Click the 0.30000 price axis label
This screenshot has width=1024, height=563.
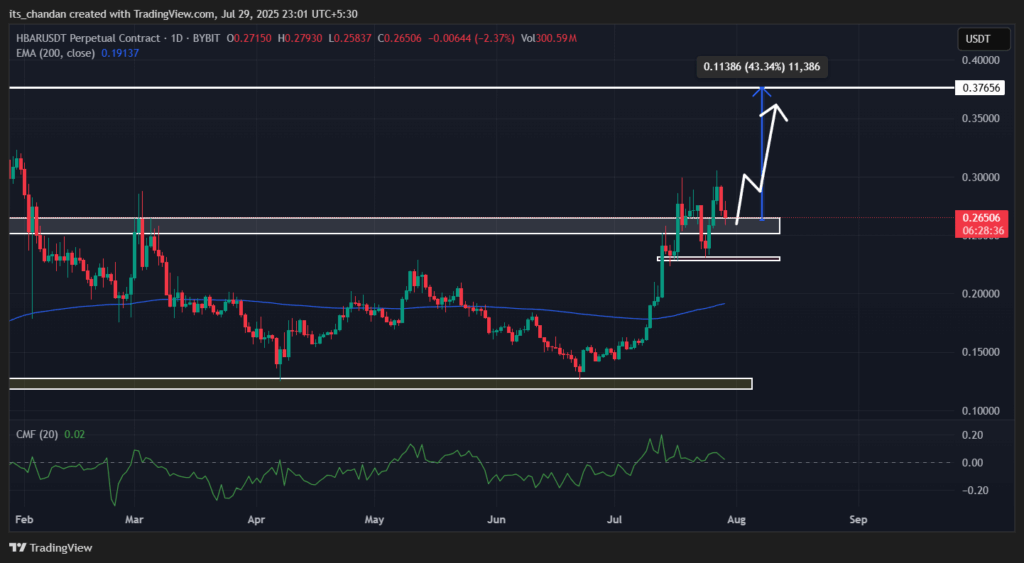[x=981, y=177]
